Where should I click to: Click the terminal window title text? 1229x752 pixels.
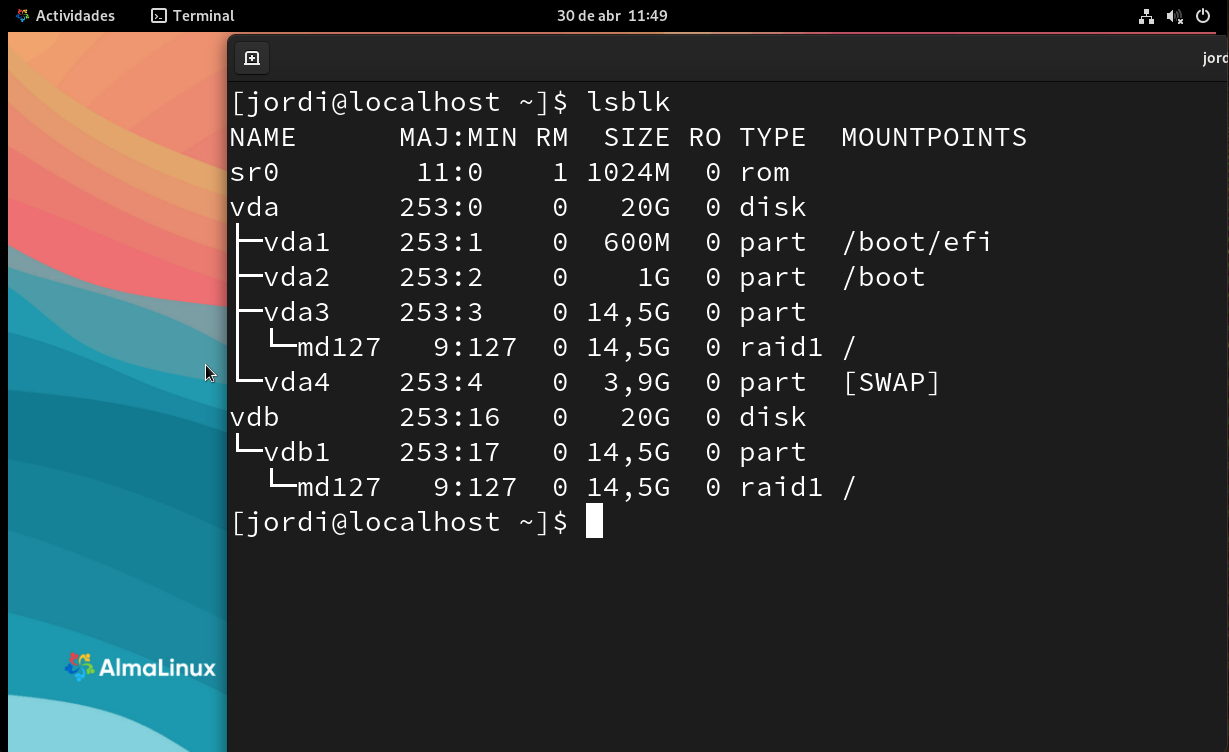[x=1214, y=58]
